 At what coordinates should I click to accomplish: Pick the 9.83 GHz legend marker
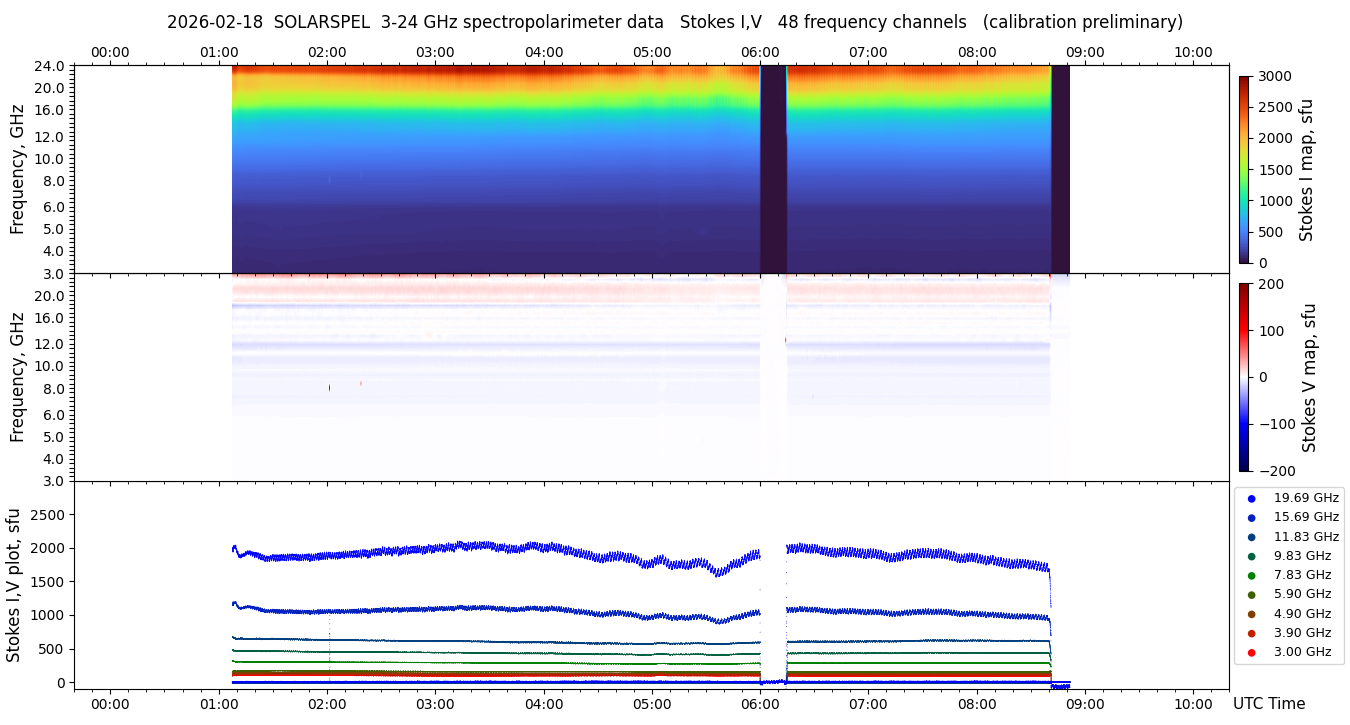[1251, 556]
